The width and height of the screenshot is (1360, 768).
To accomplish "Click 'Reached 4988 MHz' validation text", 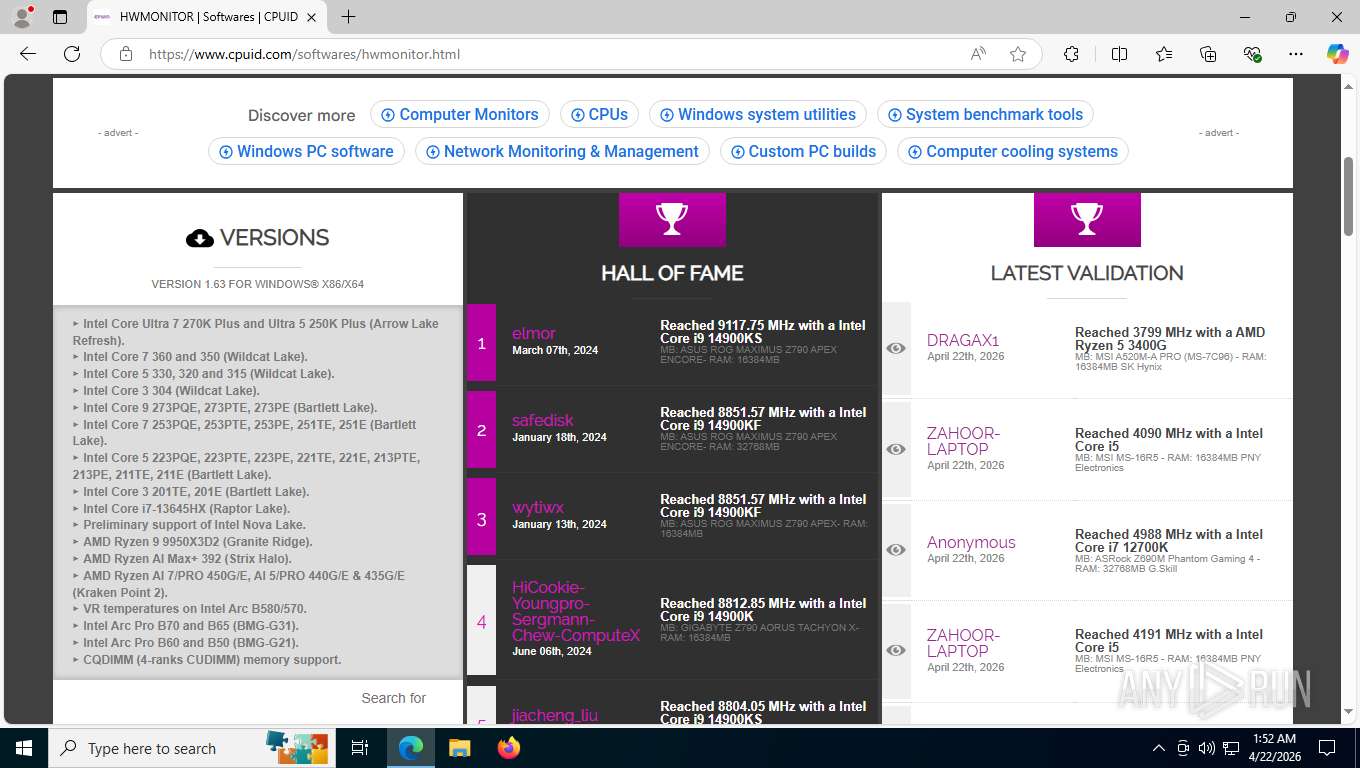I will [x=1169, y=541].
